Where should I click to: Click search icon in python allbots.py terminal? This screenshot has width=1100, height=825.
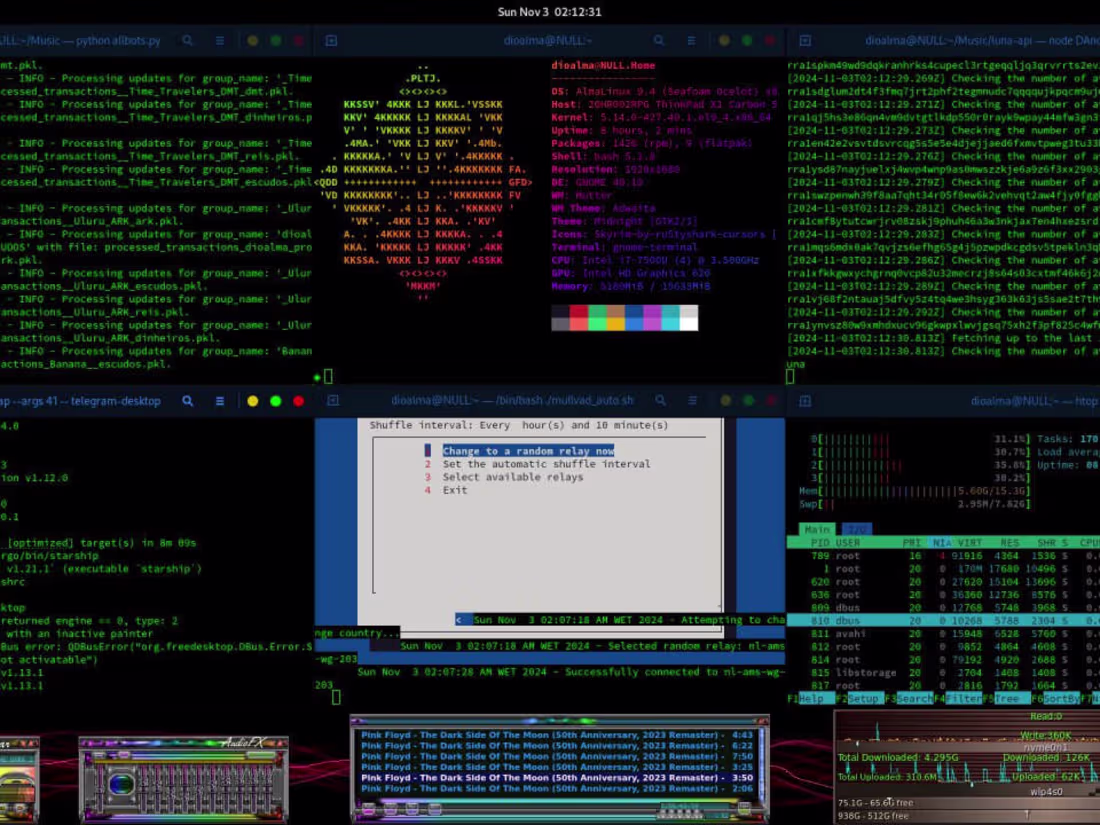point(187,41)
